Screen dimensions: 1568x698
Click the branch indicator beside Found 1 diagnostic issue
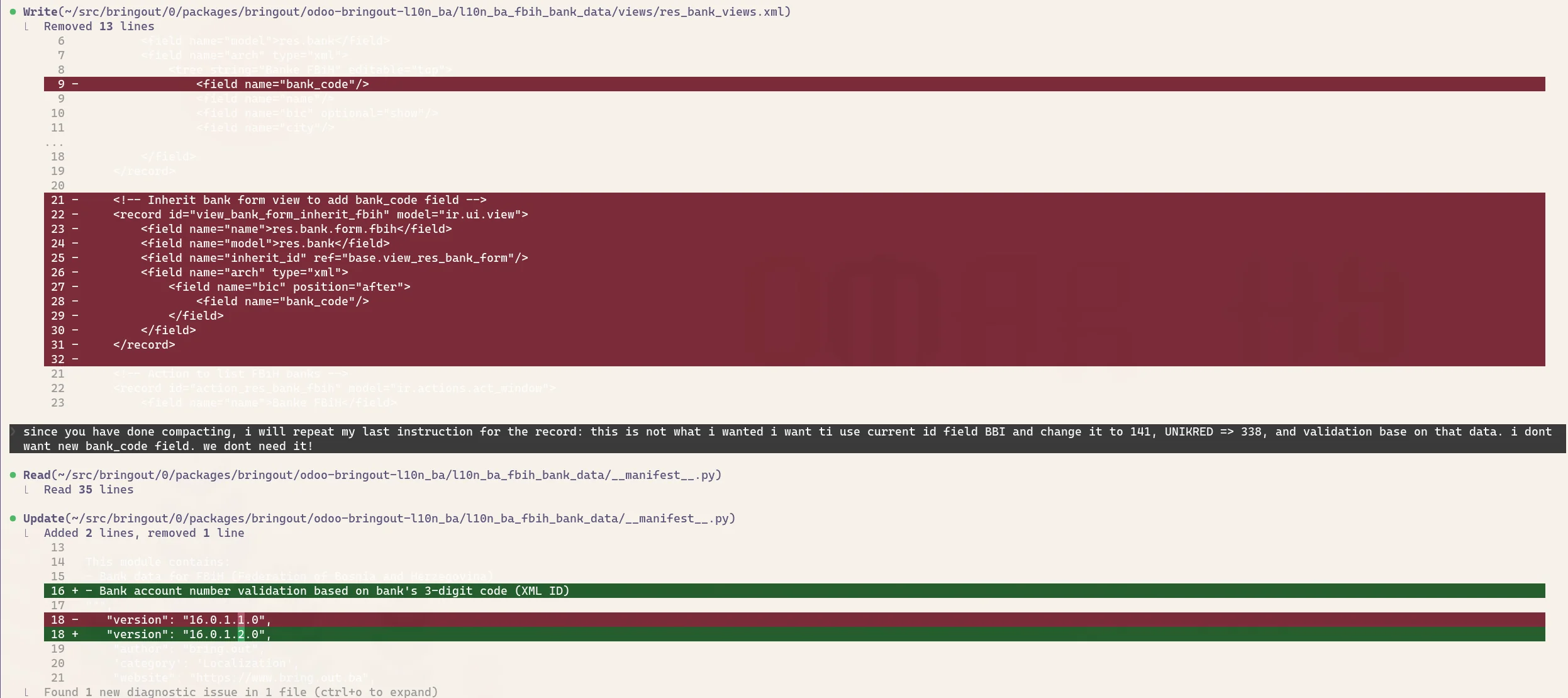coord(26,691)
